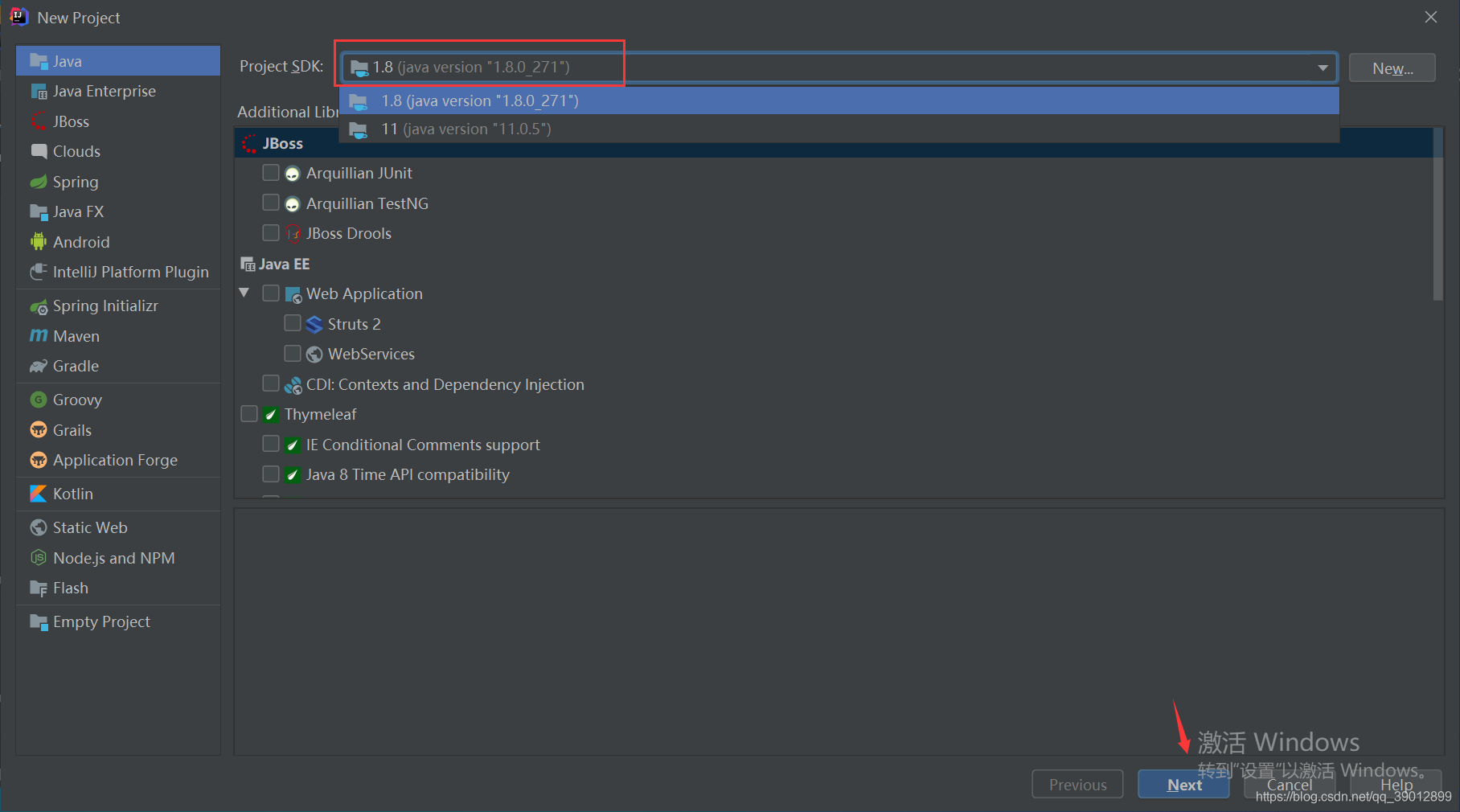Check the JBoss Drools checkbox

(x=271, y=233)
